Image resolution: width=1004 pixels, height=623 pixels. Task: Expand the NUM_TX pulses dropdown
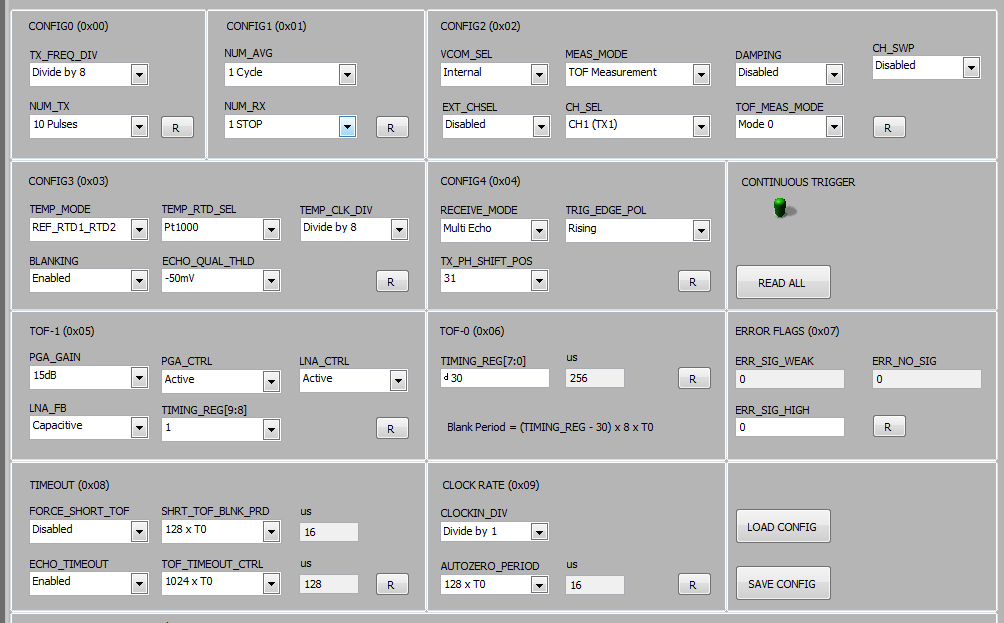pos(138,126)
